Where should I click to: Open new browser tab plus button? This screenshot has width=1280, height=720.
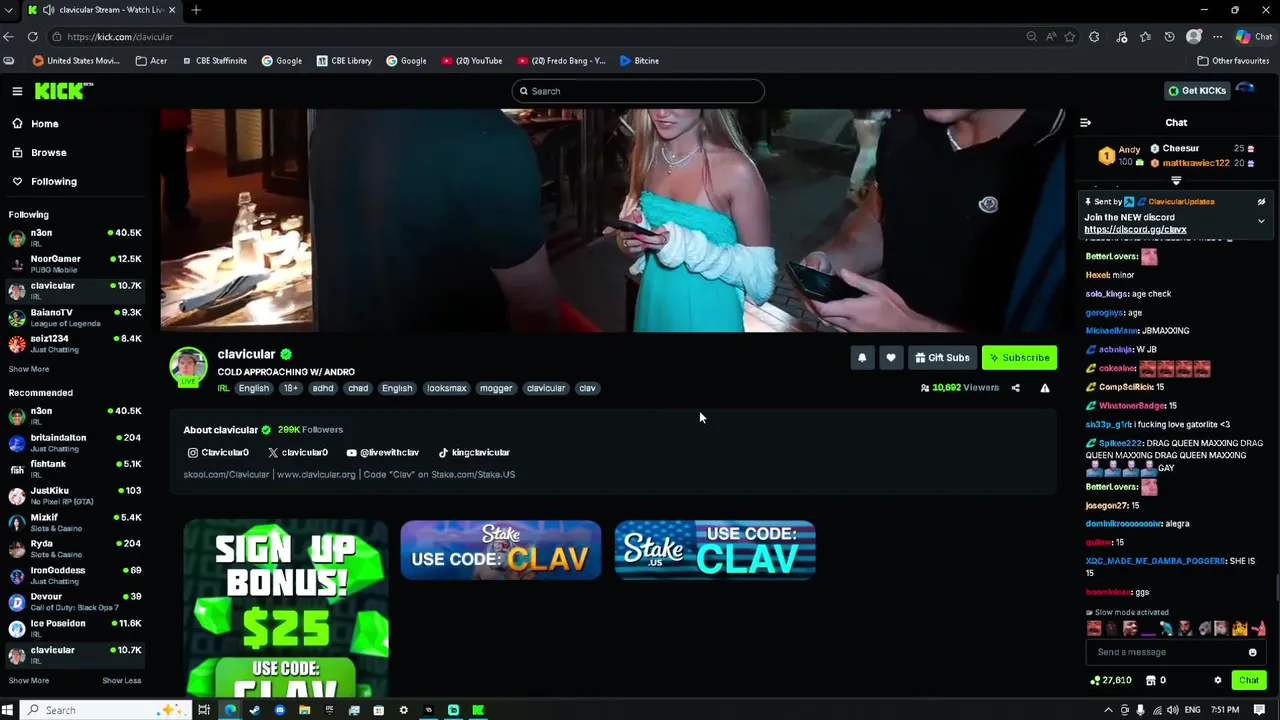tap(196, 10)
